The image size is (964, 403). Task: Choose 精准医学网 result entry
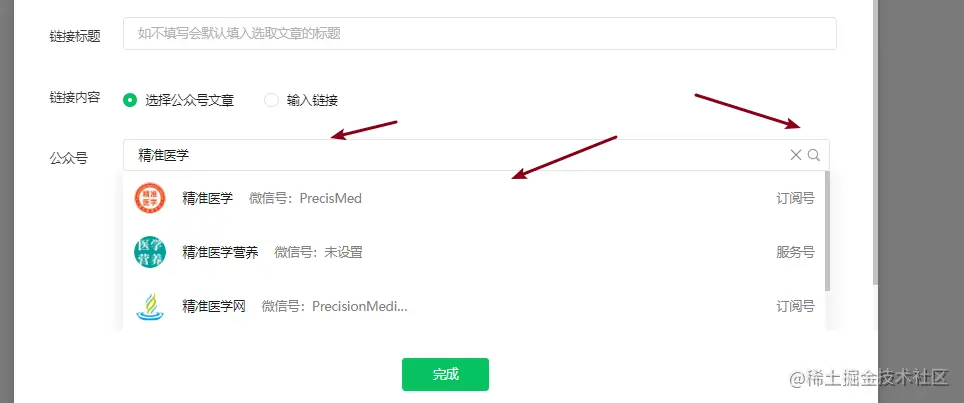point(473,306)
